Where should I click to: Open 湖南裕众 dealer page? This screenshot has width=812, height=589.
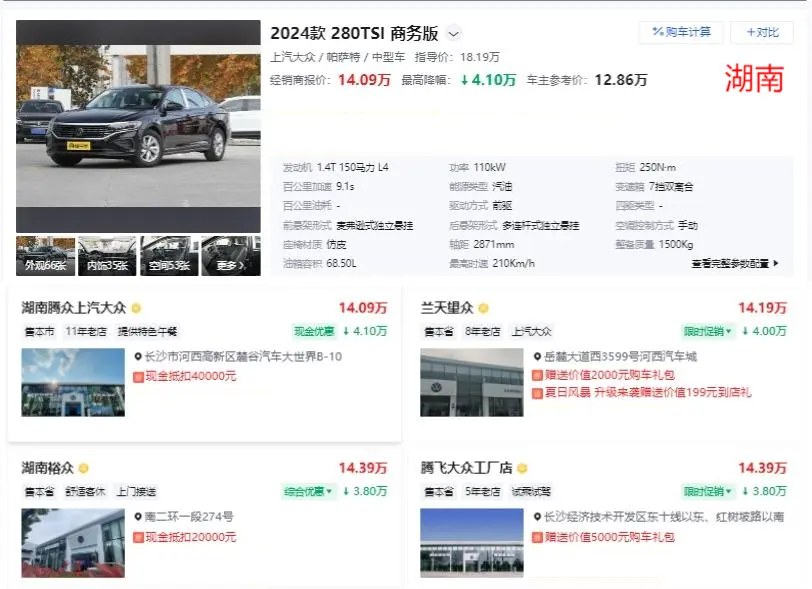click(47, 468)
